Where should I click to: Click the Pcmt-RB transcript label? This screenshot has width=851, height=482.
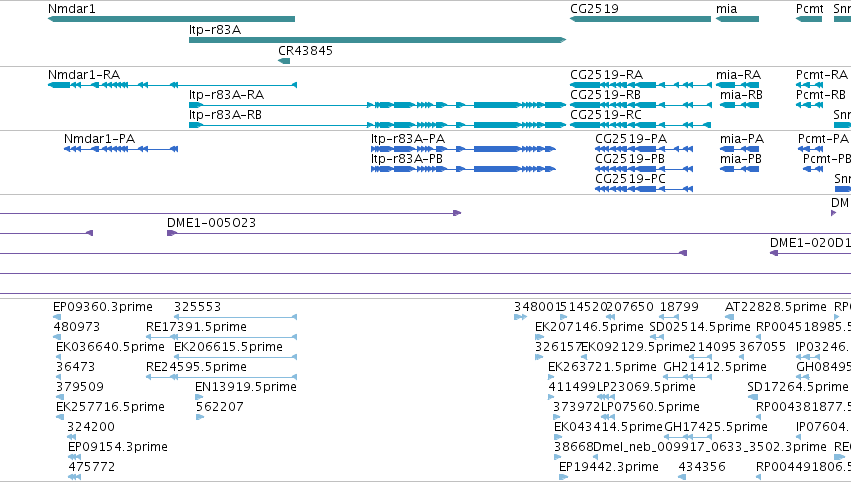(821, 94)
